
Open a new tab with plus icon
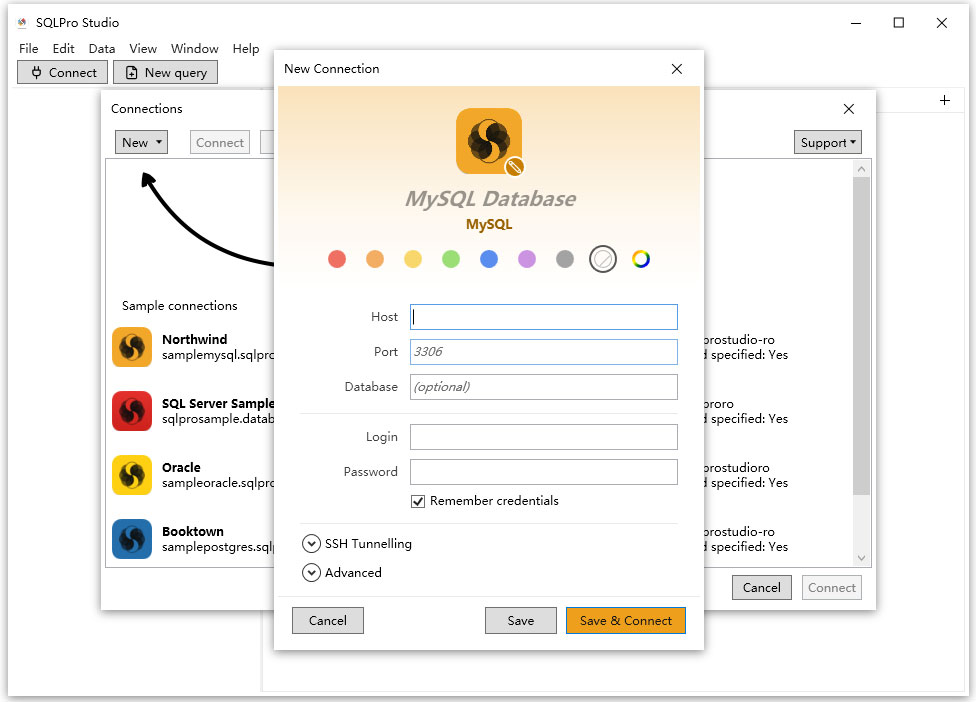click(945, 100)
